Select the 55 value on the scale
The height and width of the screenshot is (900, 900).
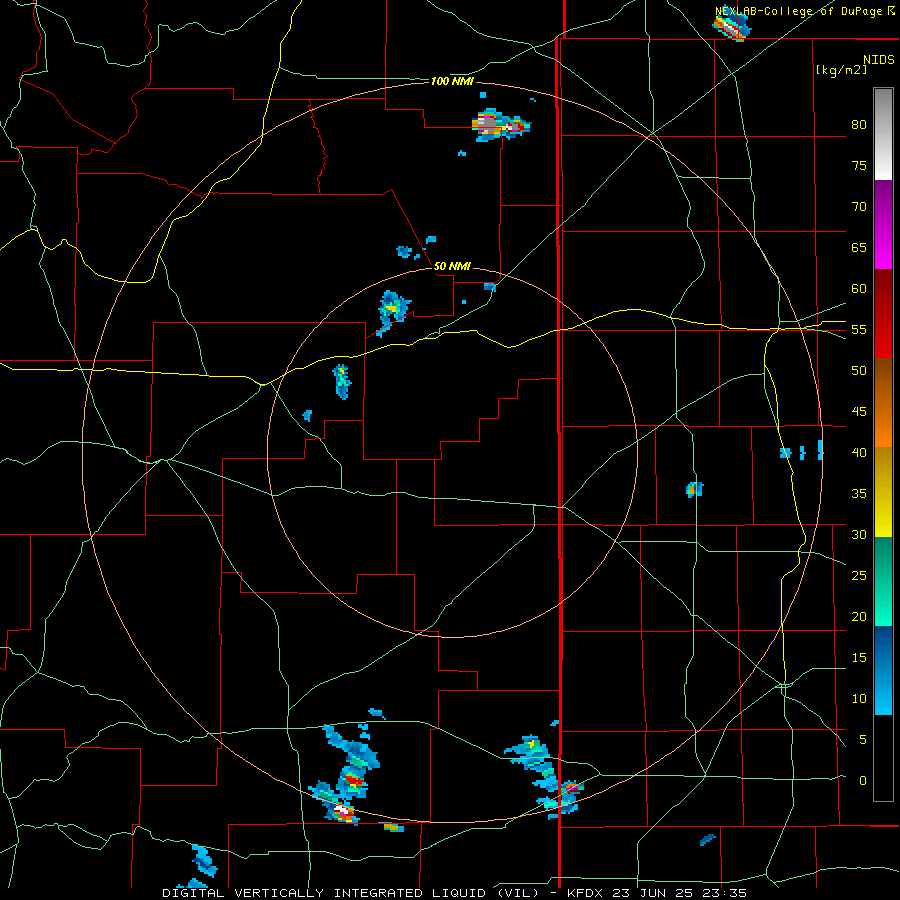[x=859, y=329]
